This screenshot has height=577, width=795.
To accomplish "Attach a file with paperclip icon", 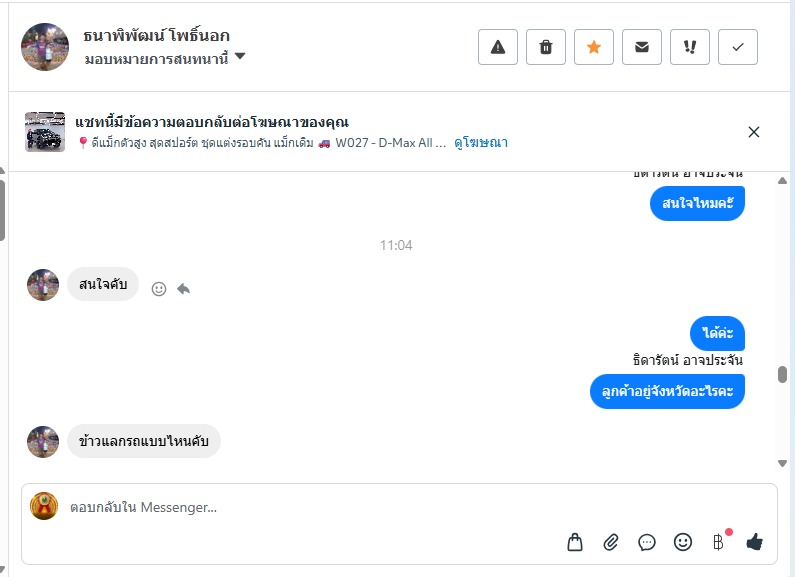I will click(x=611, y=542).
